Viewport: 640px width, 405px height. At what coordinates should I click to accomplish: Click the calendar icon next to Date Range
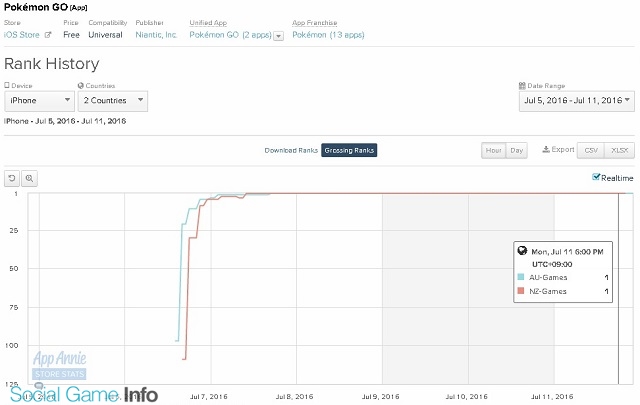pyautogui.click(x=522, y=85)
